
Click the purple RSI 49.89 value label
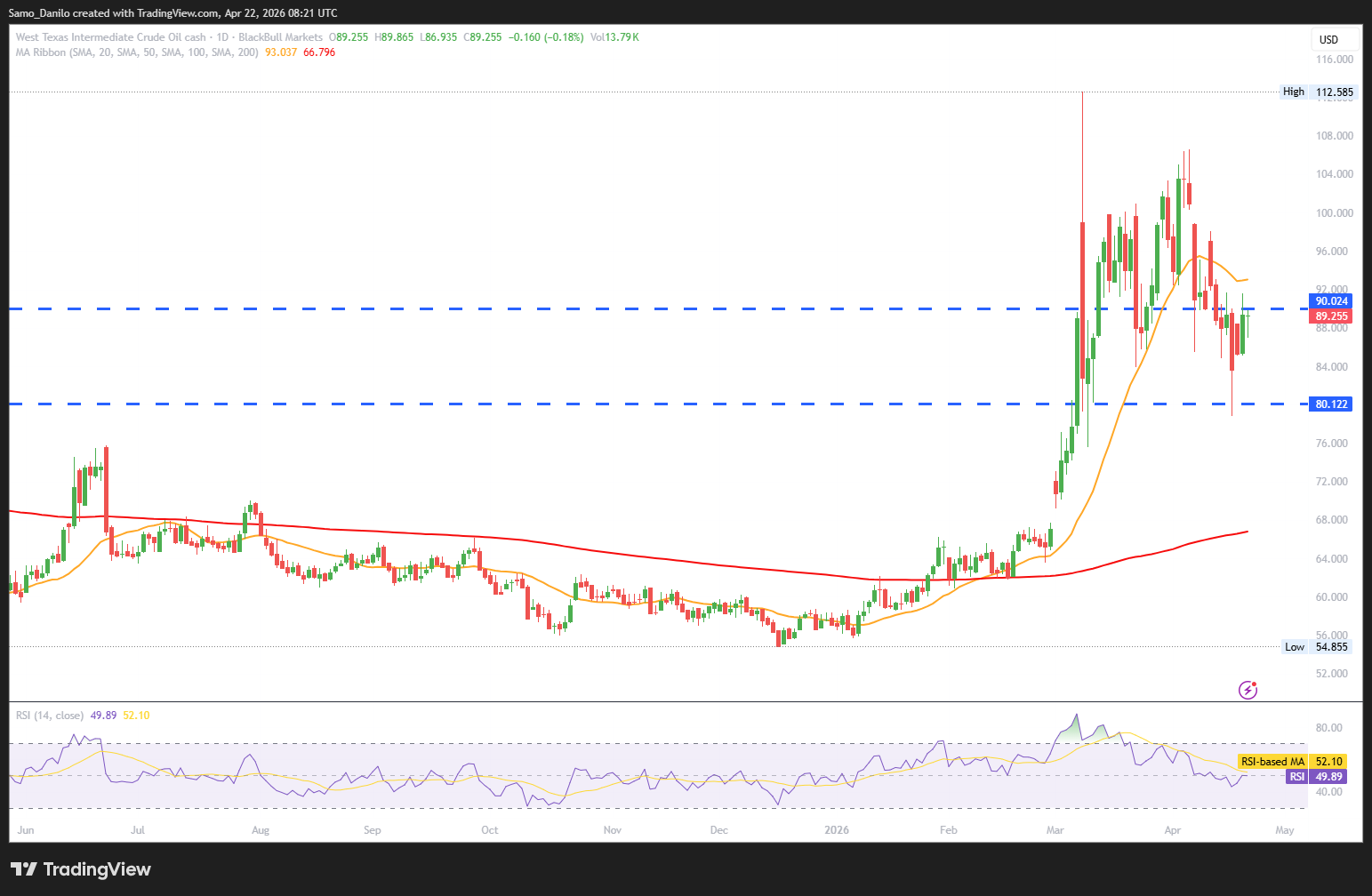click(1315, 777)
